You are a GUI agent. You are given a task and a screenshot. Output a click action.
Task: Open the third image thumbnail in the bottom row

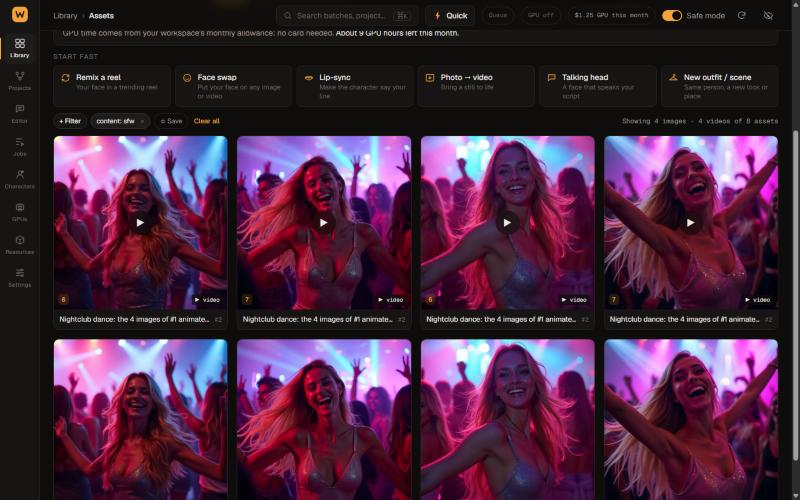pos(507,419)
